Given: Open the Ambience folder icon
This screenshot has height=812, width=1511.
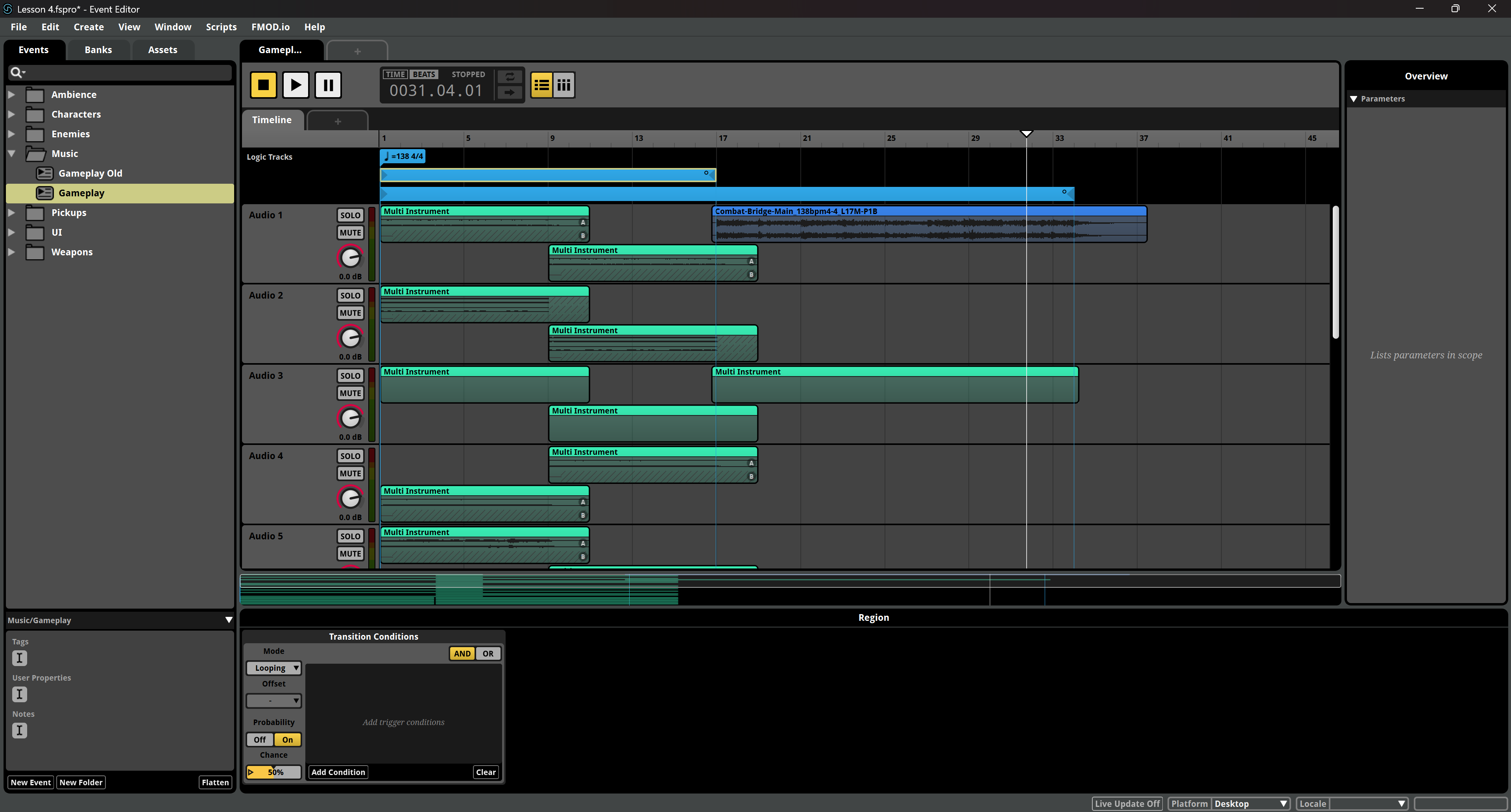Looking at the screenshot, I should point(35,94).
